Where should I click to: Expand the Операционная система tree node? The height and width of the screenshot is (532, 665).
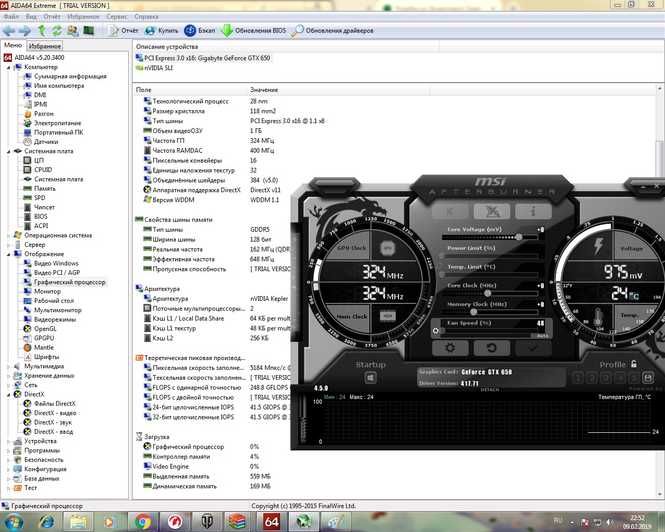8,235
